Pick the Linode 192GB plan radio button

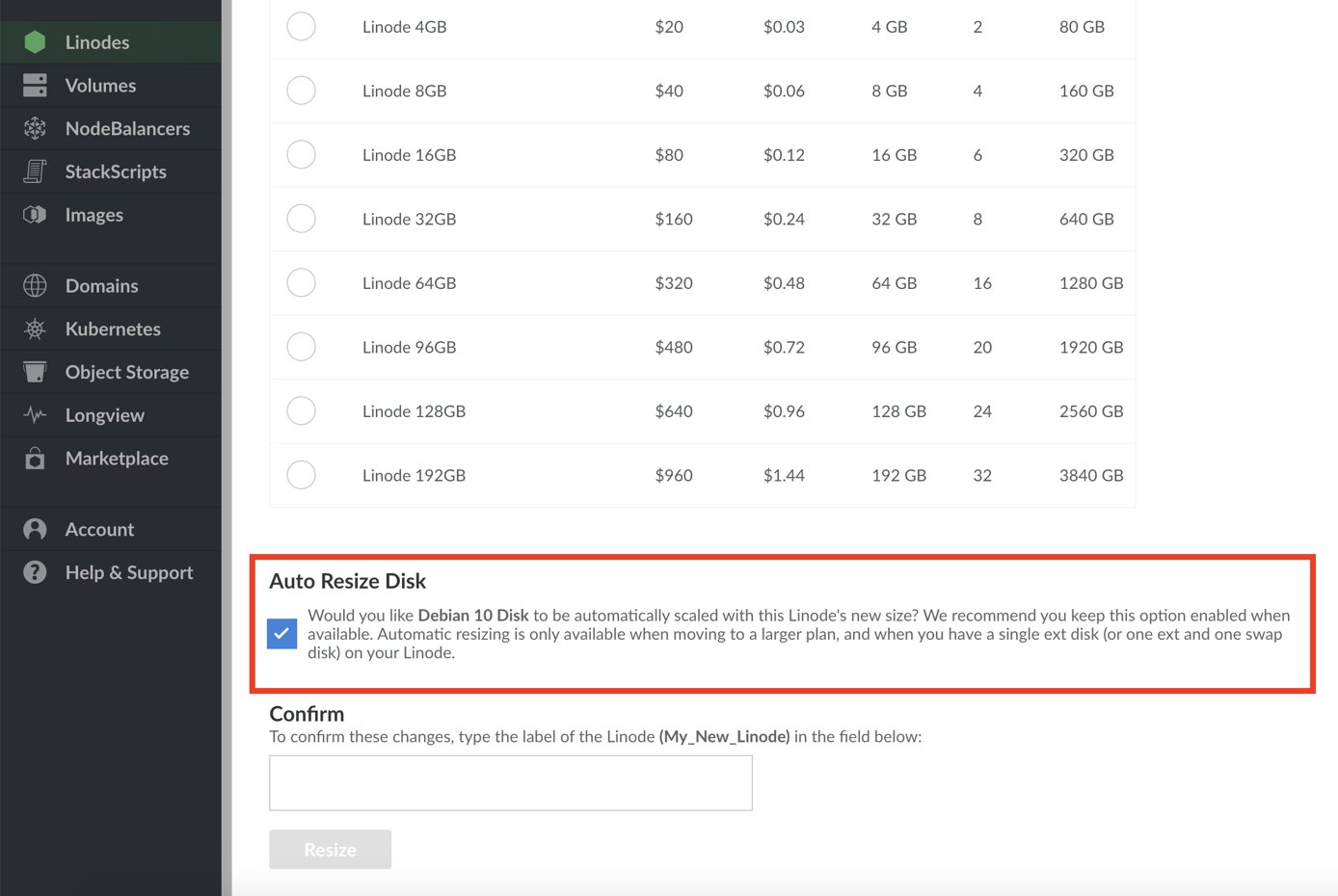coord(301,475)
